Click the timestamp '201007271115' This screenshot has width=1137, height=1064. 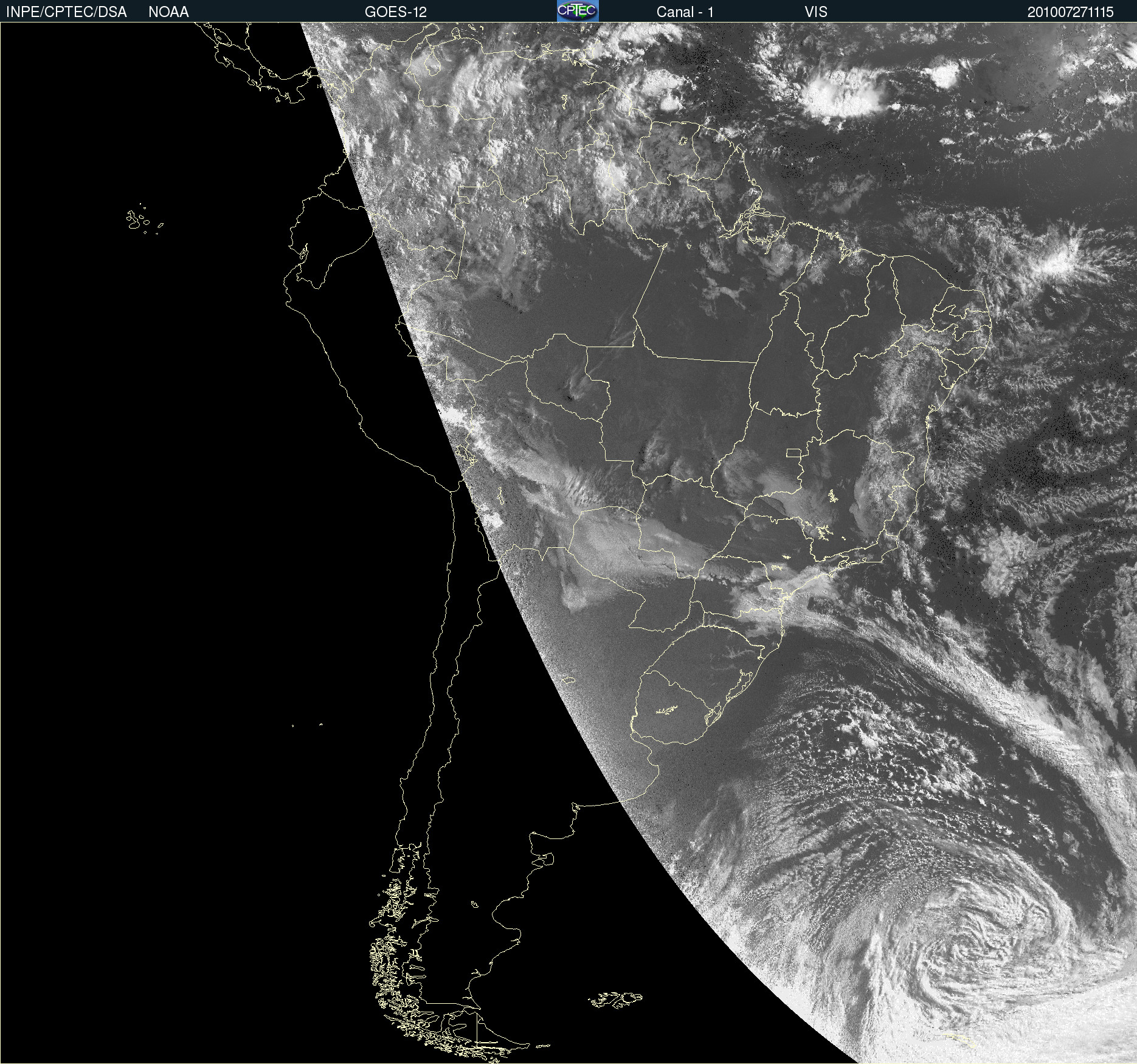tap(1071, 12)
